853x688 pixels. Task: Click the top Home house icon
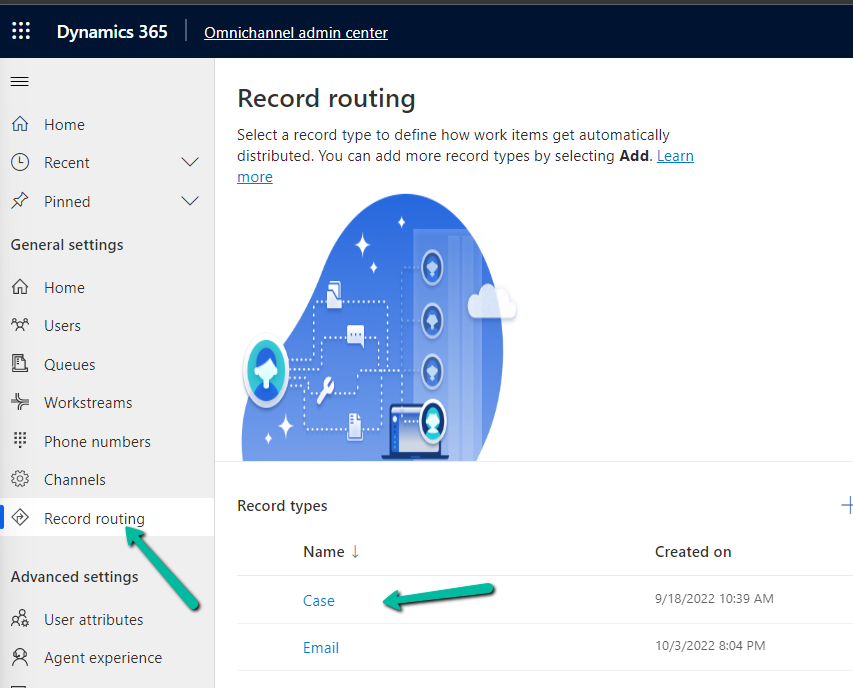[x=19, y=125]
